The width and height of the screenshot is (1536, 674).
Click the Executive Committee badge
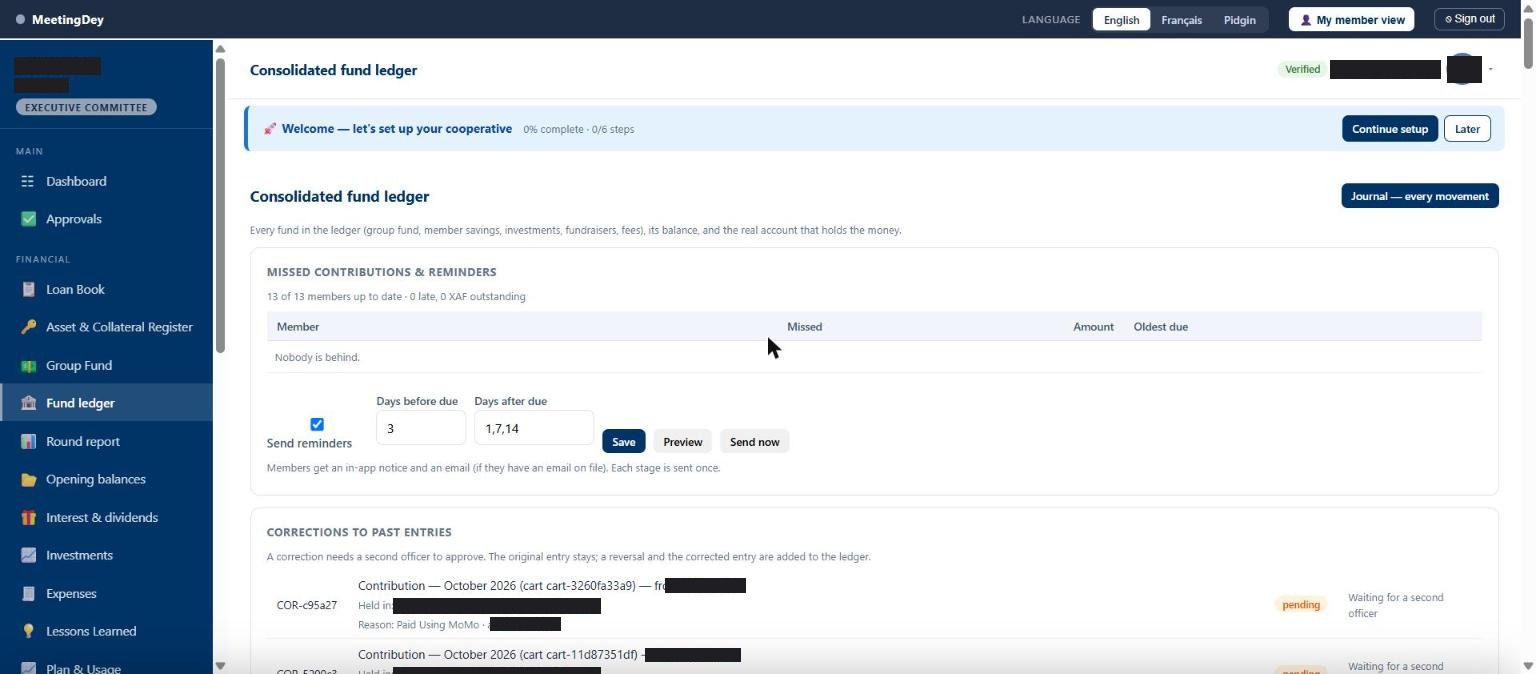coord(86,107)
